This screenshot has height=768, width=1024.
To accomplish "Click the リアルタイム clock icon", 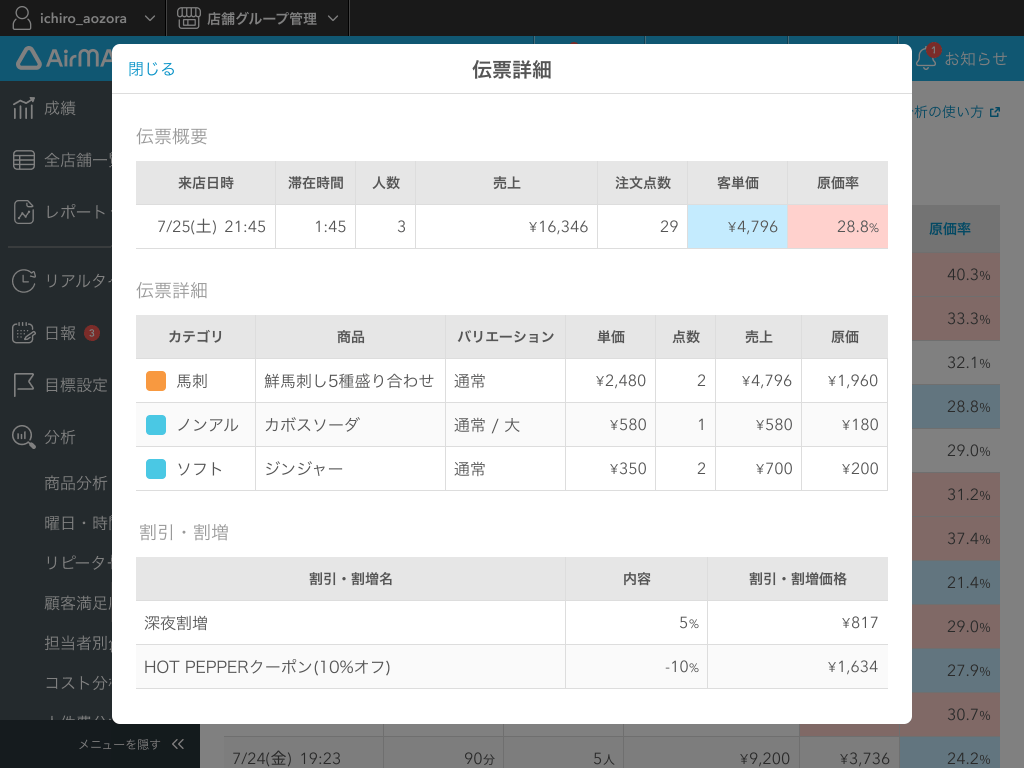I will pos(24,281).
